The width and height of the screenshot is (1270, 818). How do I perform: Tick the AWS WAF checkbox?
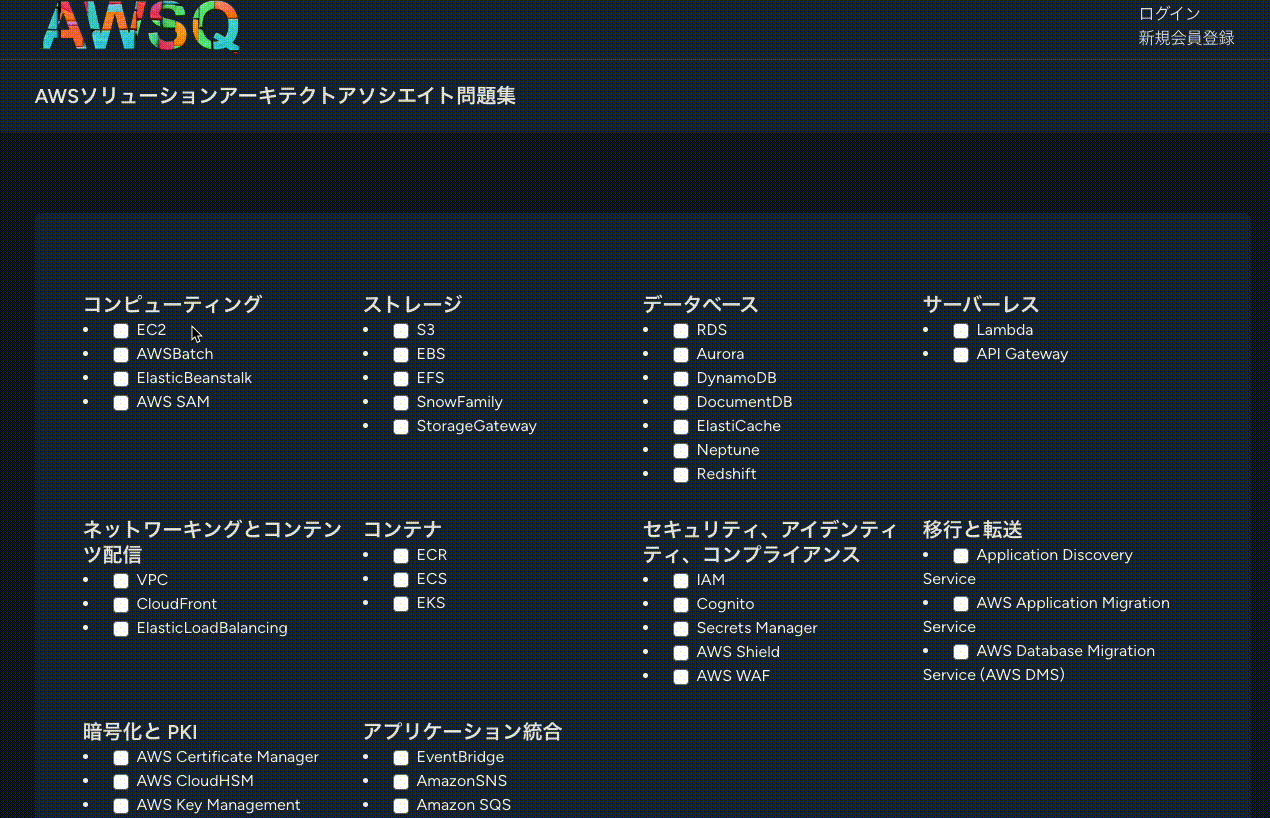tap(681, 677)
